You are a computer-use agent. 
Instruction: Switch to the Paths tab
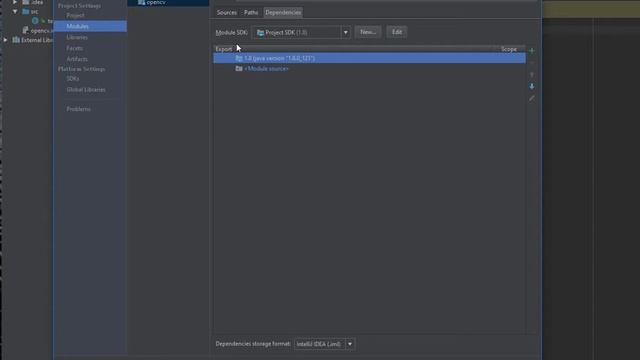[x=251, y=13]
